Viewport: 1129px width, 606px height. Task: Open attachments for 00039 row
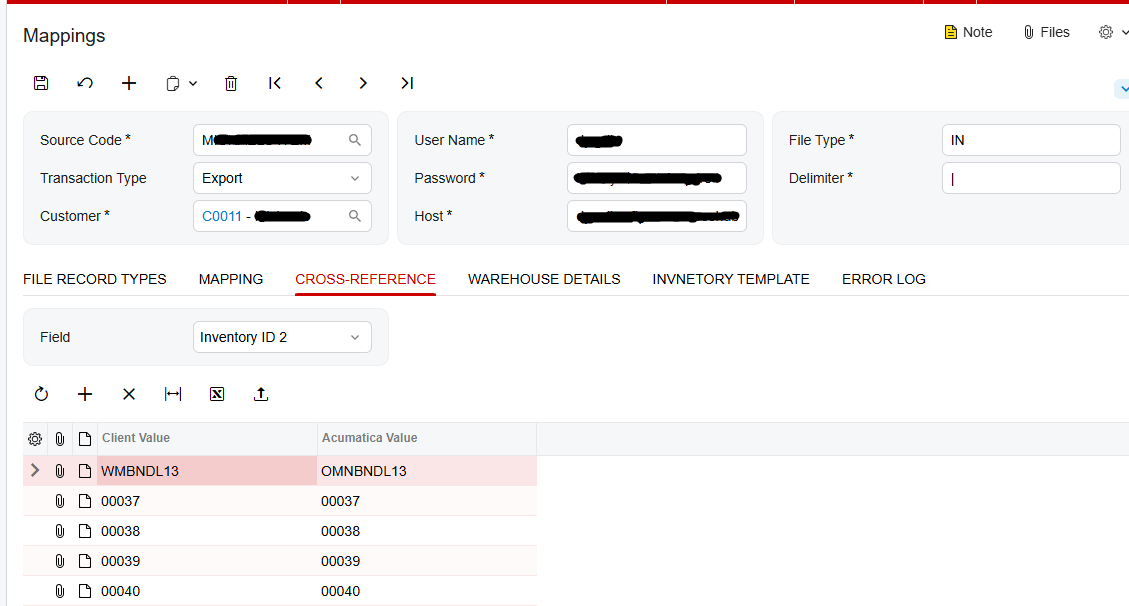[60, 561]
